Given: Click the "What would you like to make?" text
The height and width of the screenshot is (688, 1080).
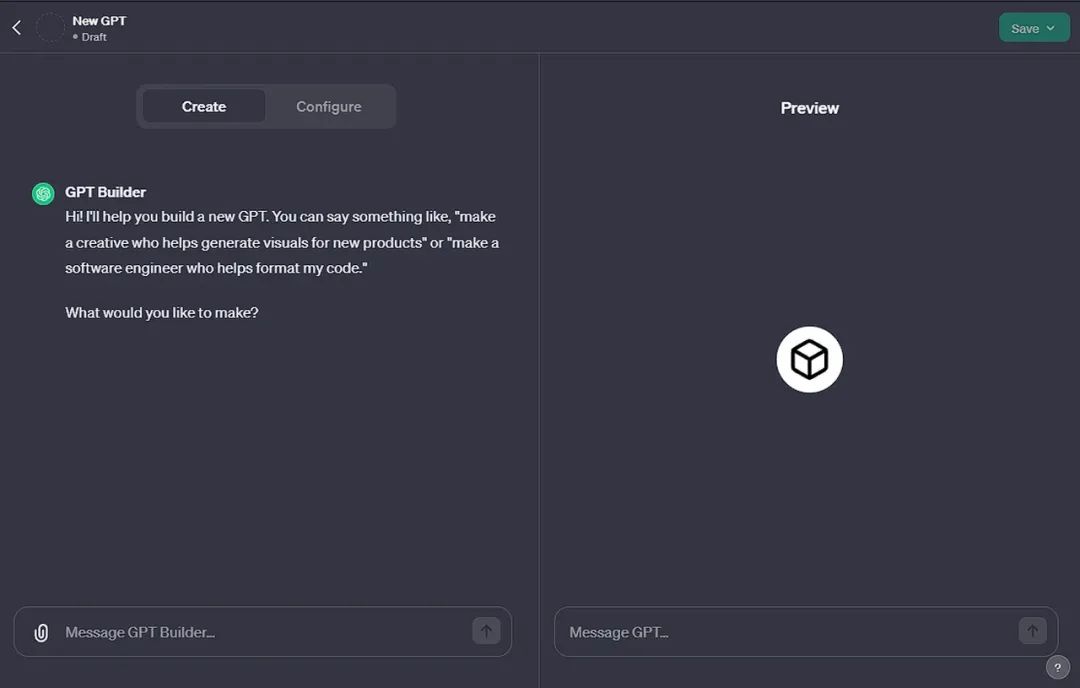Looking at the screenshot, I should (162, 313).
